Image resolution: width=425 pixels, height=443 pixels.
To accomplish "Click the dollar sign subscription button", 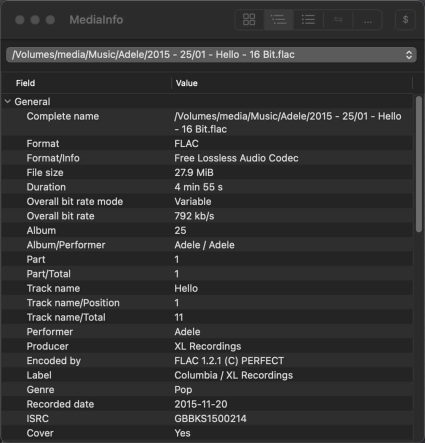I will coord(405,20).
